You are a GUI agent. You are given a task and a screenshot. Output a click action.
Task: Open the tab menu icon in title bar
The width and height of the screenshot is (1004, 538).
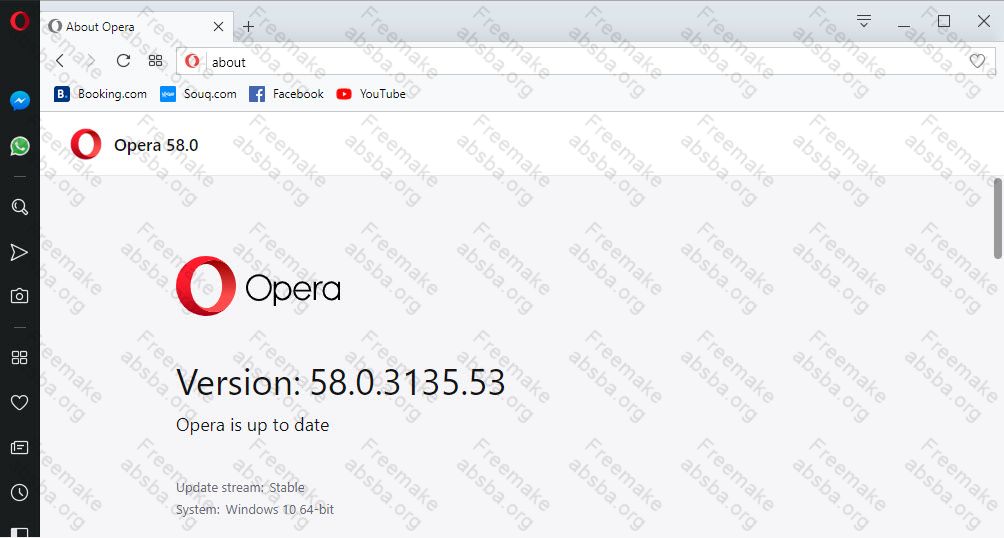tap(864, 21)
